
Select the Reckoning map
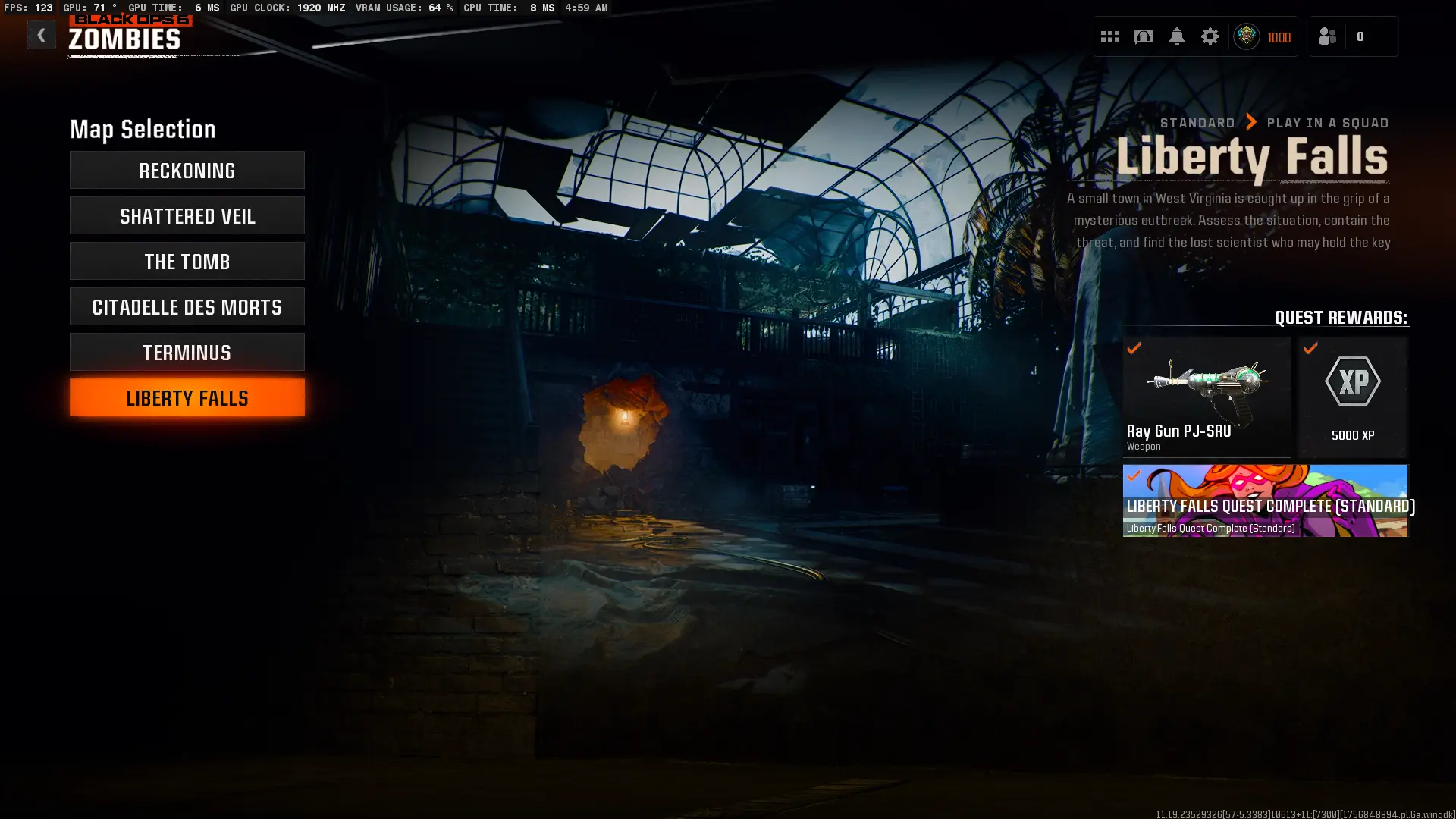point(187,171)
